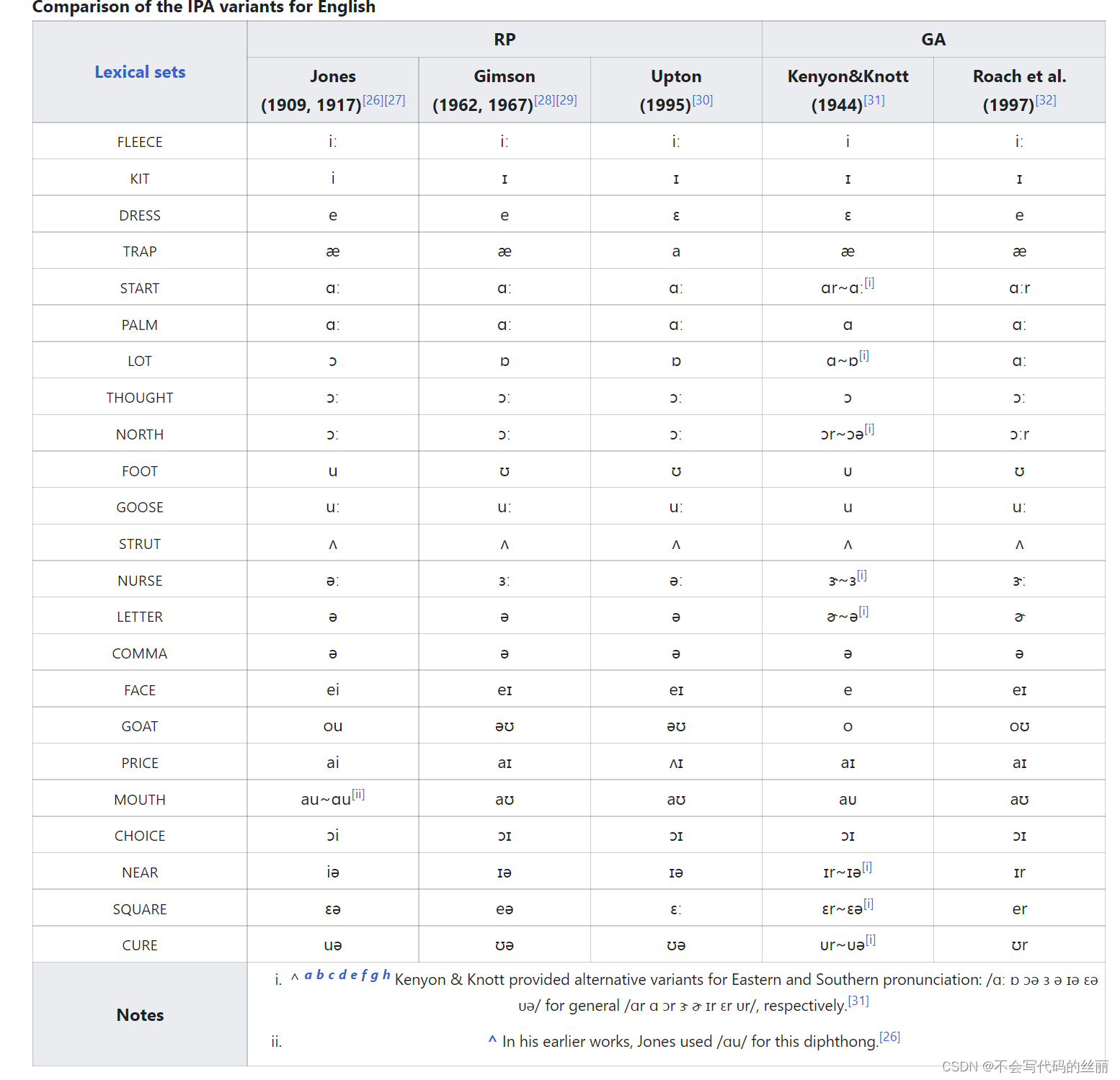
Task: Follow footnote [i] in the CURE row
Action: pos(870,940)
